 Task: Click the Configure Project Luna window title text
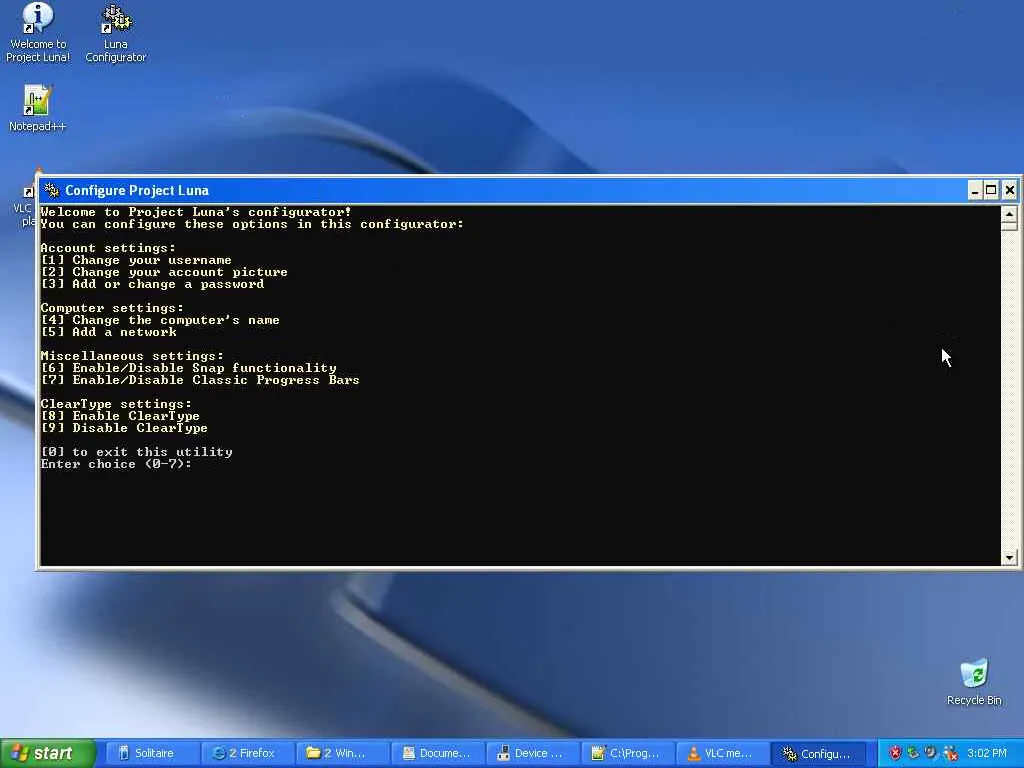137,191
